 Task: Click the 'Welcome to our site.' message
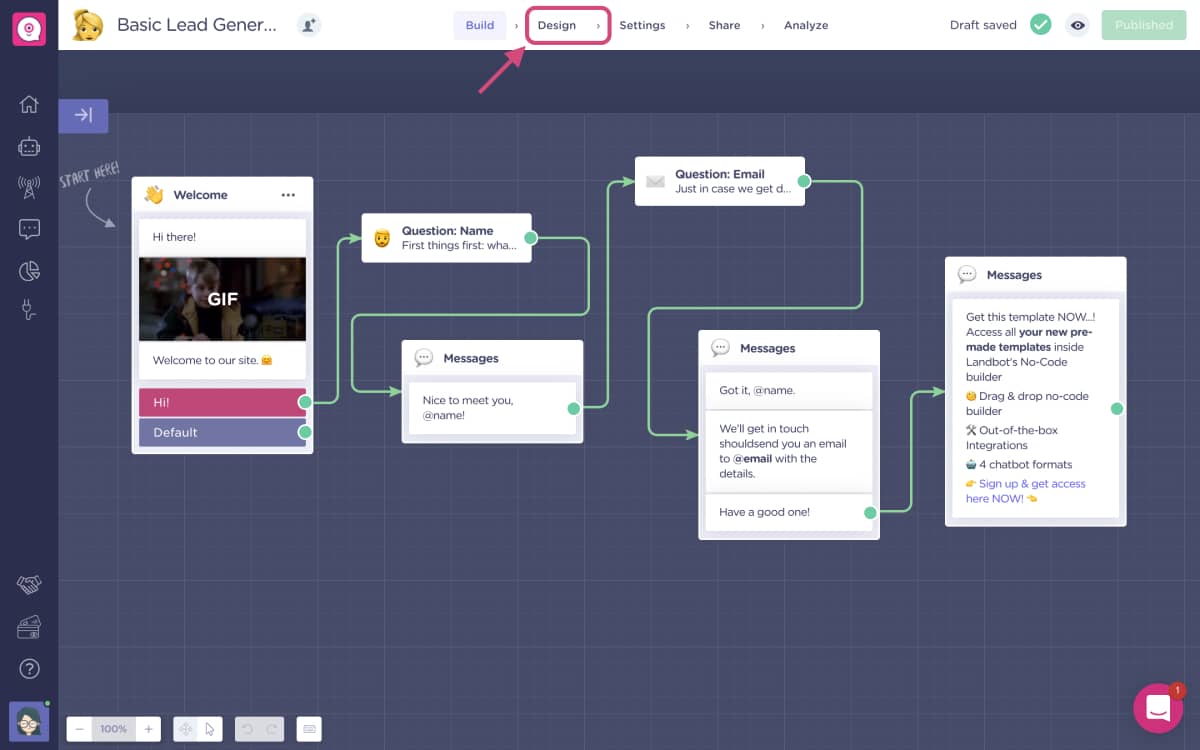tap(222, 360)
